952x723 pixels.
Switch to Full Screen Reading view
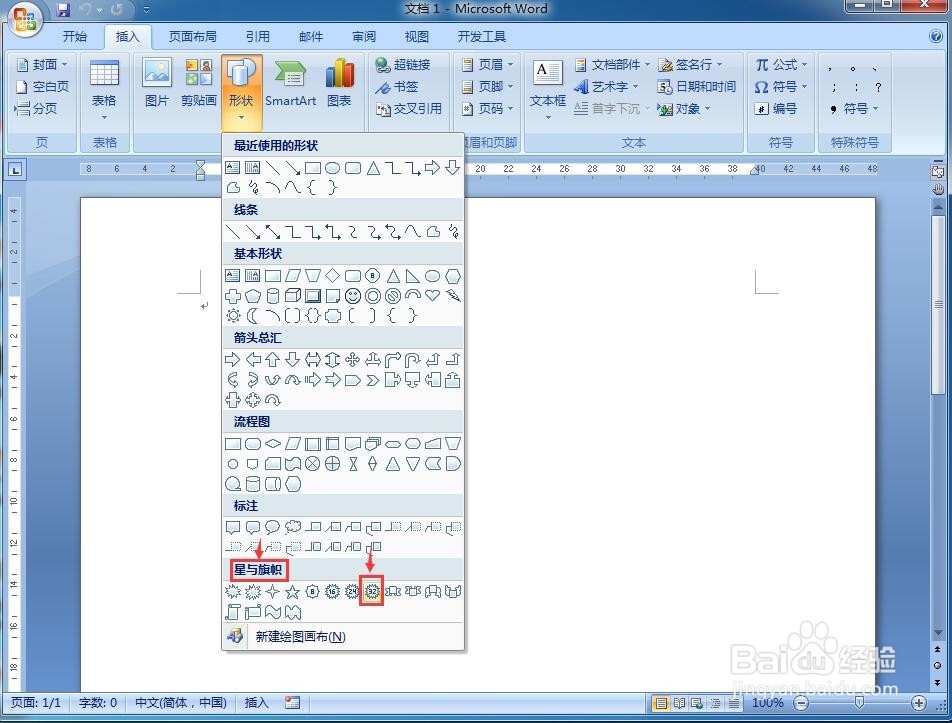[x=679, y=703]
